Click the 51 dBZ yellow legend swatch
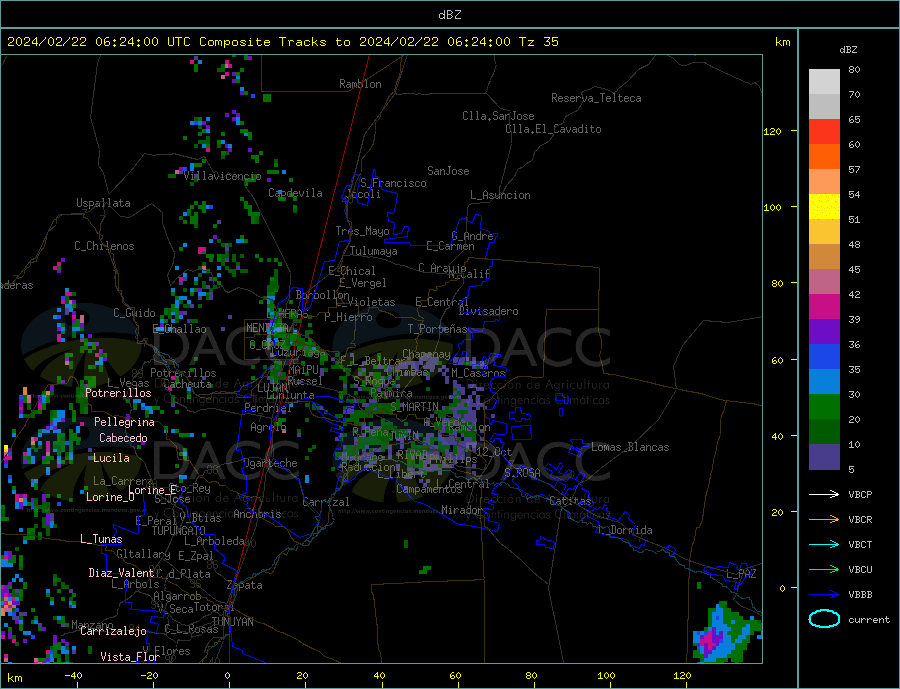The height and width of the screenshot is (689, 900). [824, 207]
